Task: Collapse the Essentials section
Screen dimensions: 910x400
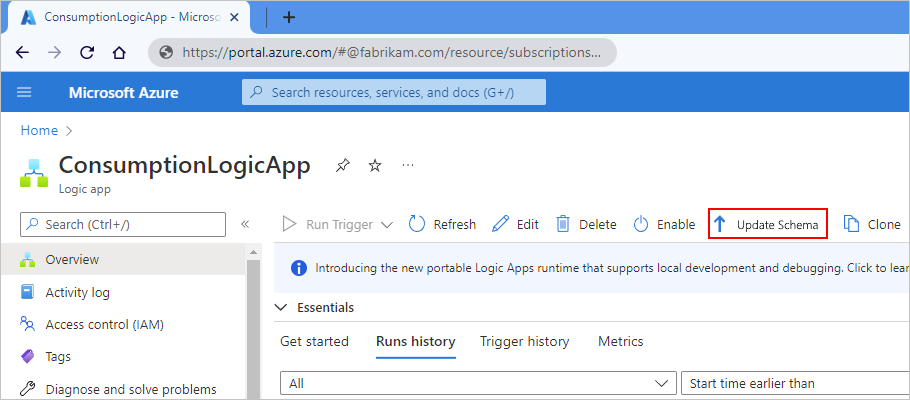Action: point(281,307)
